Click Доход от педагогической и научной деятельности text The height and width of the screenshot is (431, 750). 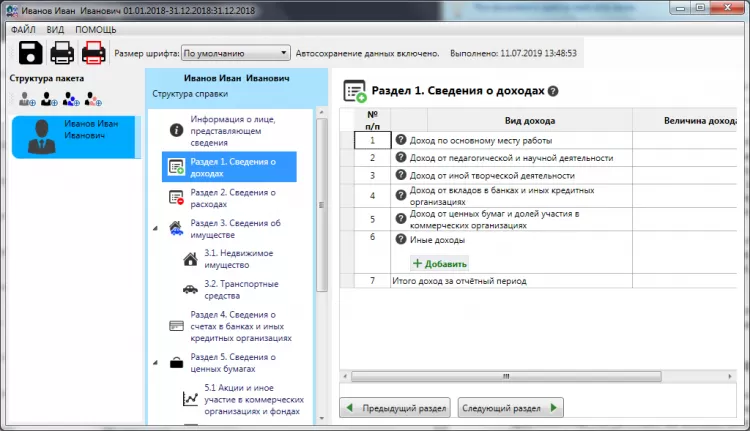511,158
